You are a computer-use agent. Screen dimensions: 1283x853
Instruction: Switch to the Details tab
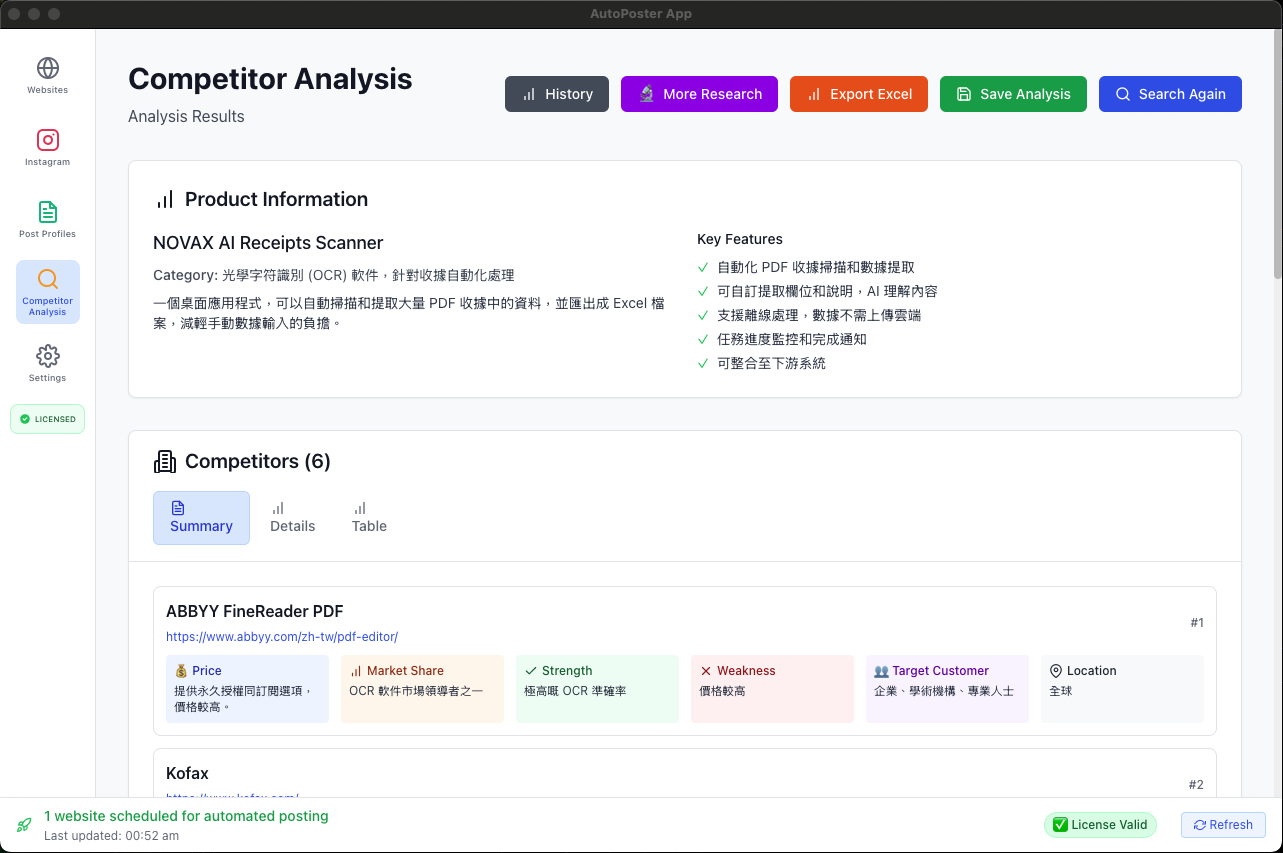coord(292,518)
